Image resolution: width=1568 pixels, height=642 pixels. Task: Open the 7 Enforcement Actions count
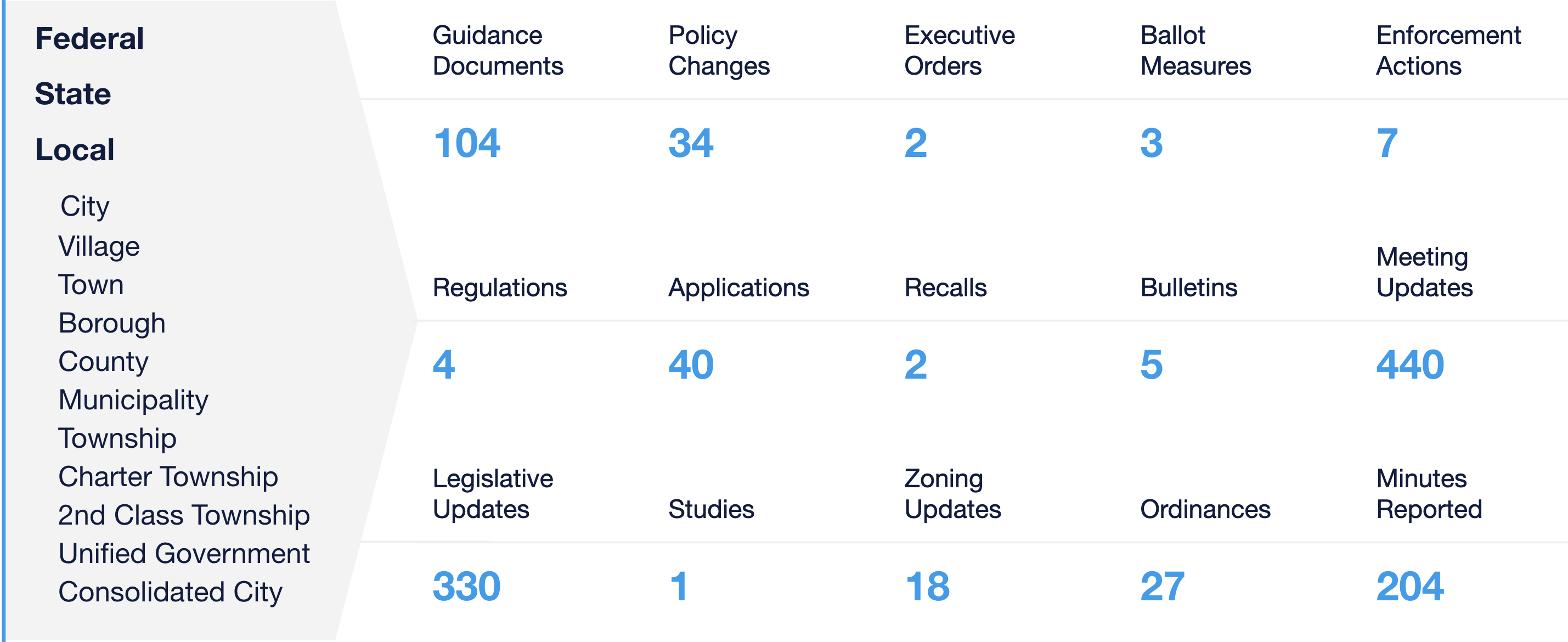(x=1387, y=144)
